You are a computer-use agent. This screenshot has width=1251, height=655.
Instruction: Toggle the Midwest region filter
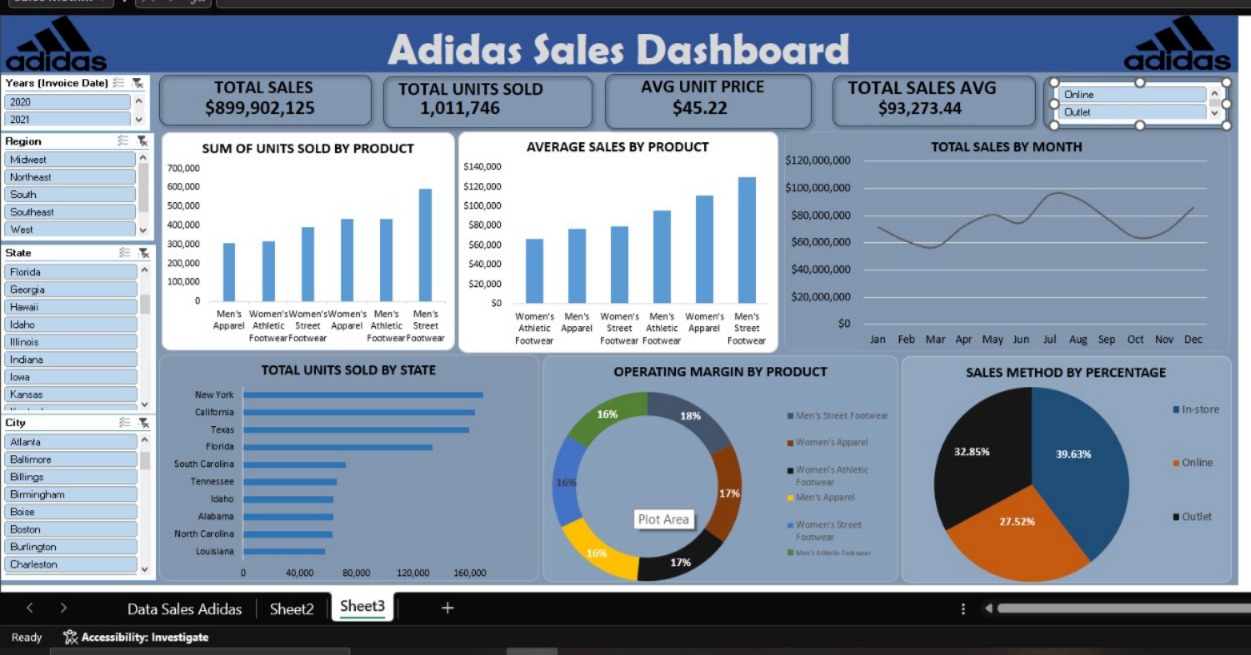[x=70, y=159]
